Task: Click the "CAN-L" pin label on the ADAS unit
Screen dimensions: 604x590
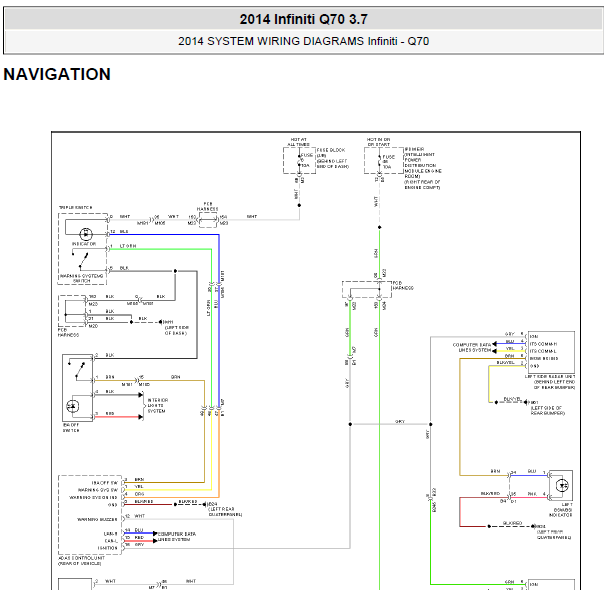Action: [111, 541]
